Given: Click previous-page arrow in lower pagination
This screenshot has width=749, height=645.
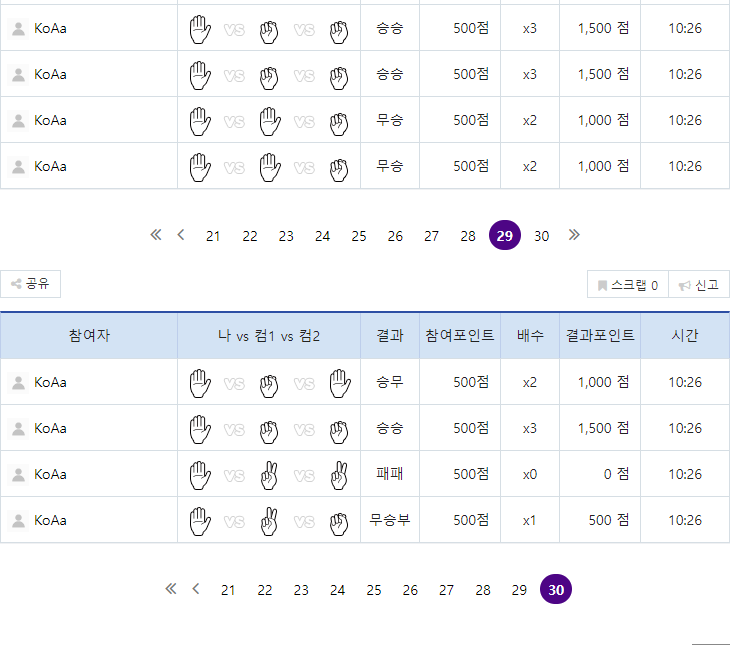Looking at the screenshot, I should [196, 589].
